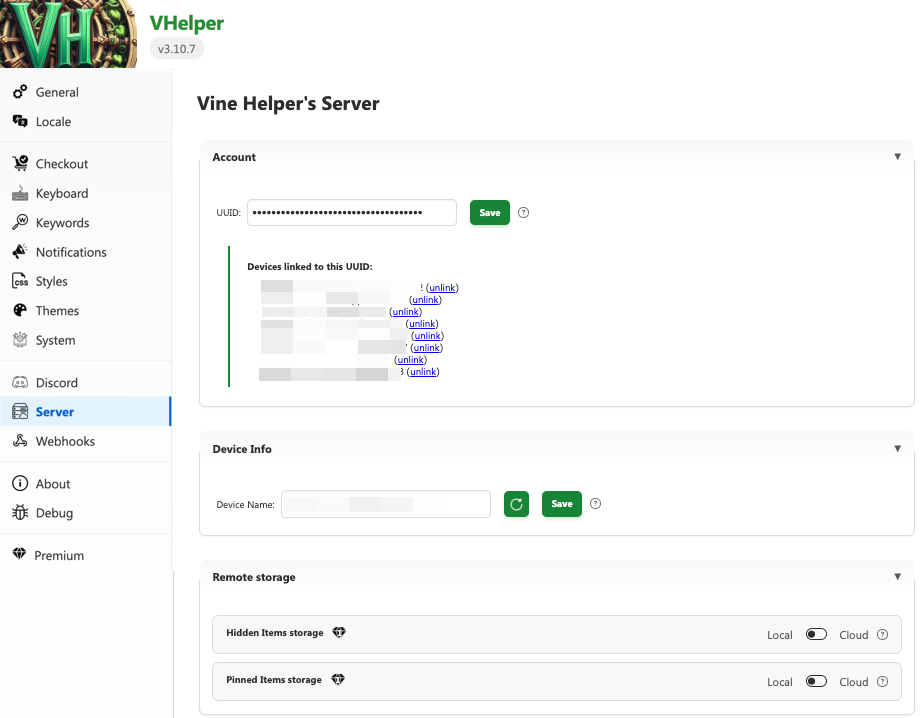Click premium diamond icon beside Hidden Items storage
This screenshot has height=718, width=921.
[x=339, y=633]
